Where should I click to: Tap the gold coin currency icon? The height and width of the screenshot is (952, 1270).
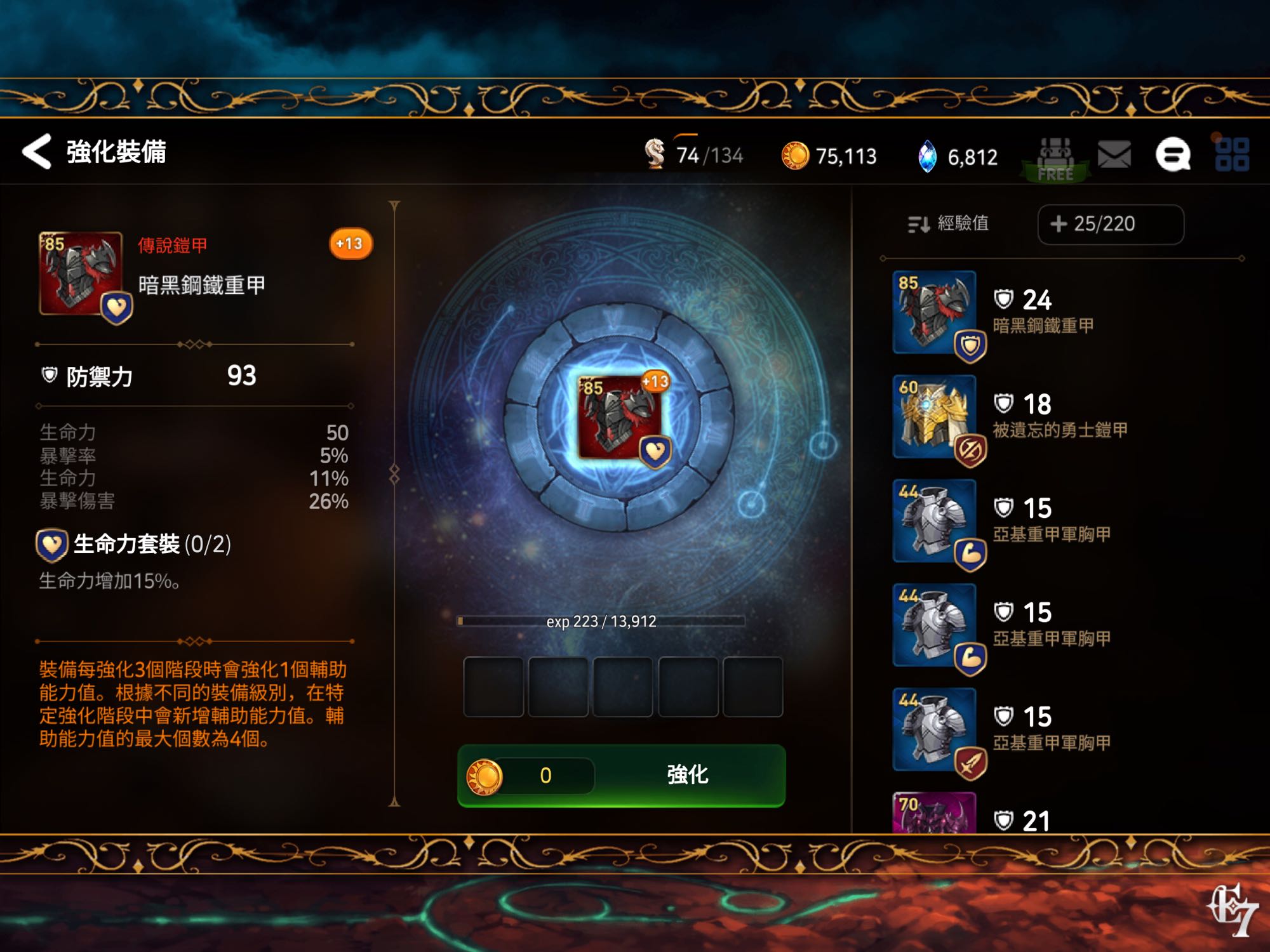pyautogui.click(x=795, y=155)
